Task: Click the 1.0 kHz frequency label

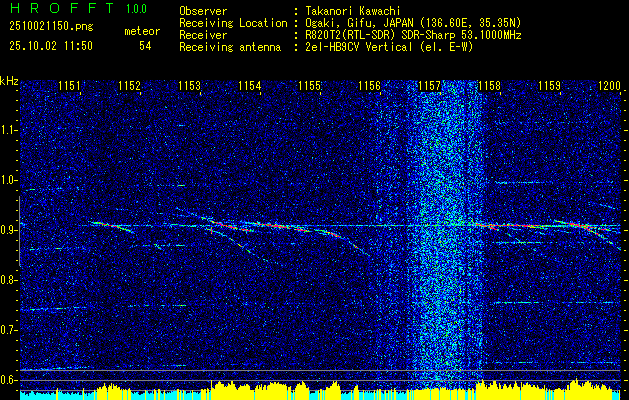Action: point(8,180)
